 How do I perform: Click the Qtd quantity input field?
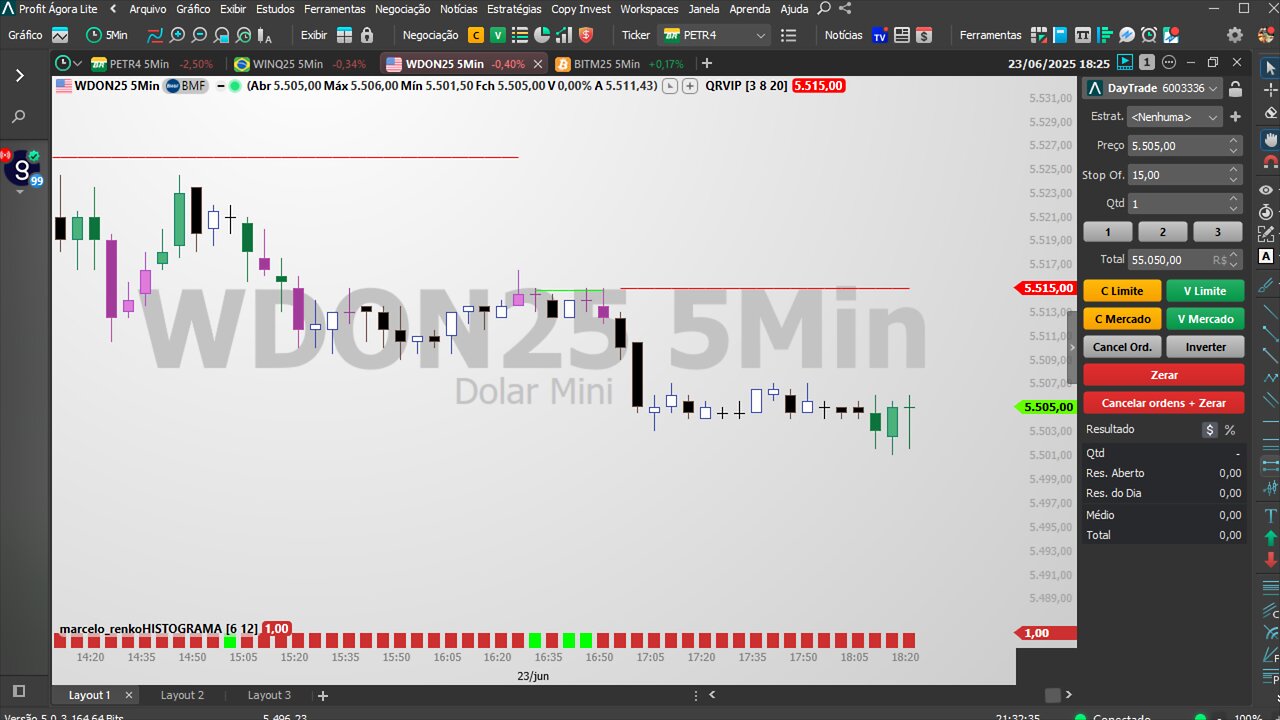pos(1186,203)
